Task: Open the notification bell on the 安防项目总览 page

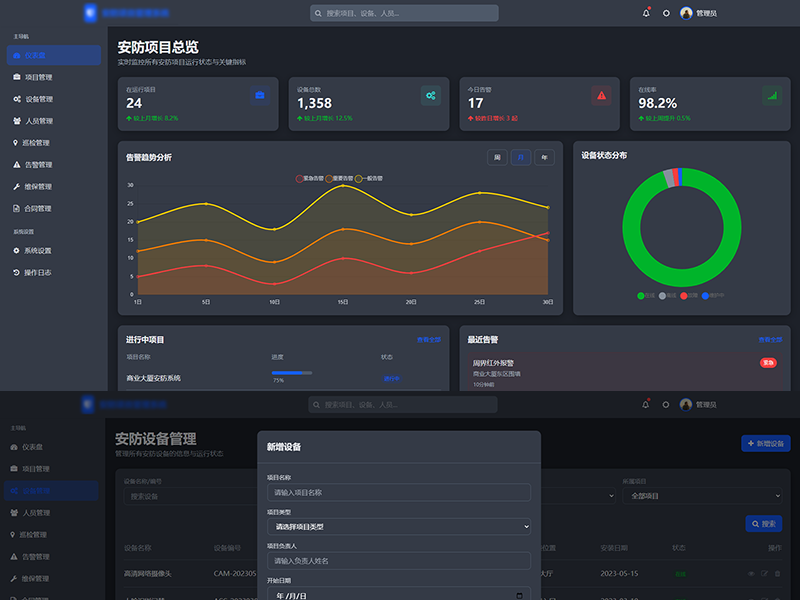Action: [646, 13]
